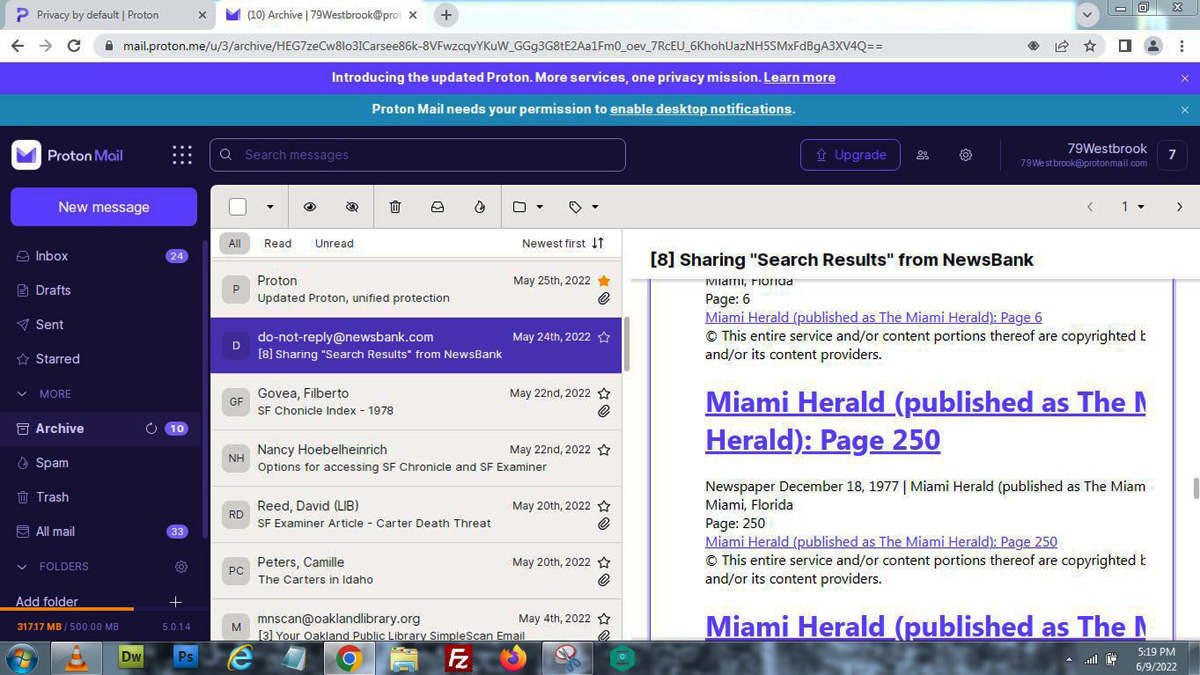Viewport: 1200px width, 675px height.
Task: Bookmark this page with star icon
Action: 1089,46
